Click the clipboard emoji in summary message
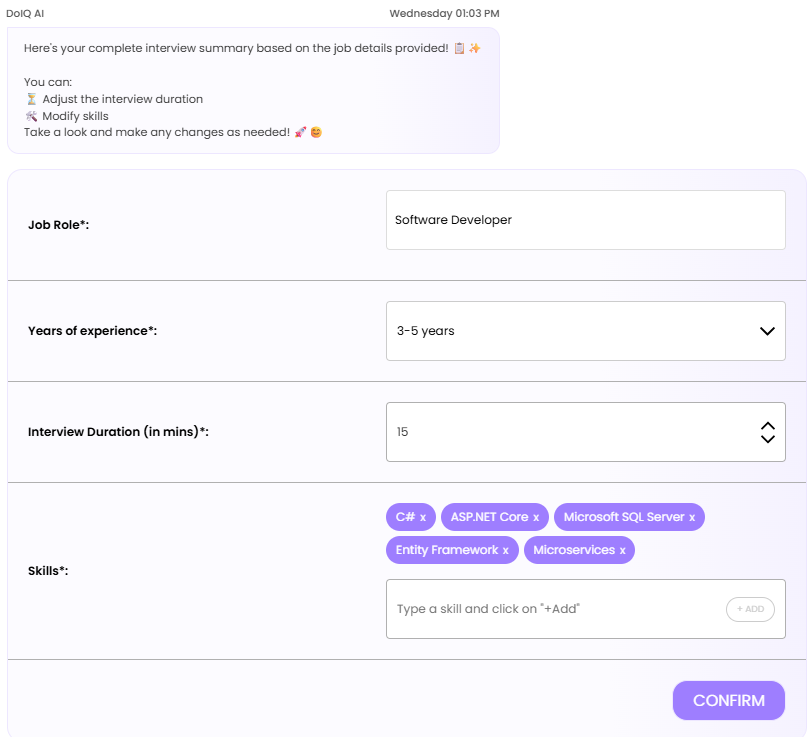The height and width of the screenshot is (737, 812). (x=459, y=48)
